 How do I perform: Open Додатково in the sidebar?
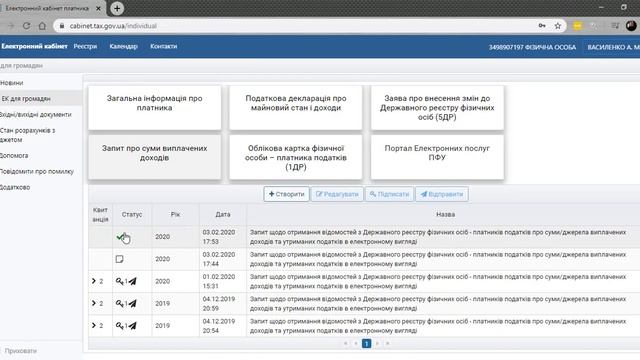(15, 187)
